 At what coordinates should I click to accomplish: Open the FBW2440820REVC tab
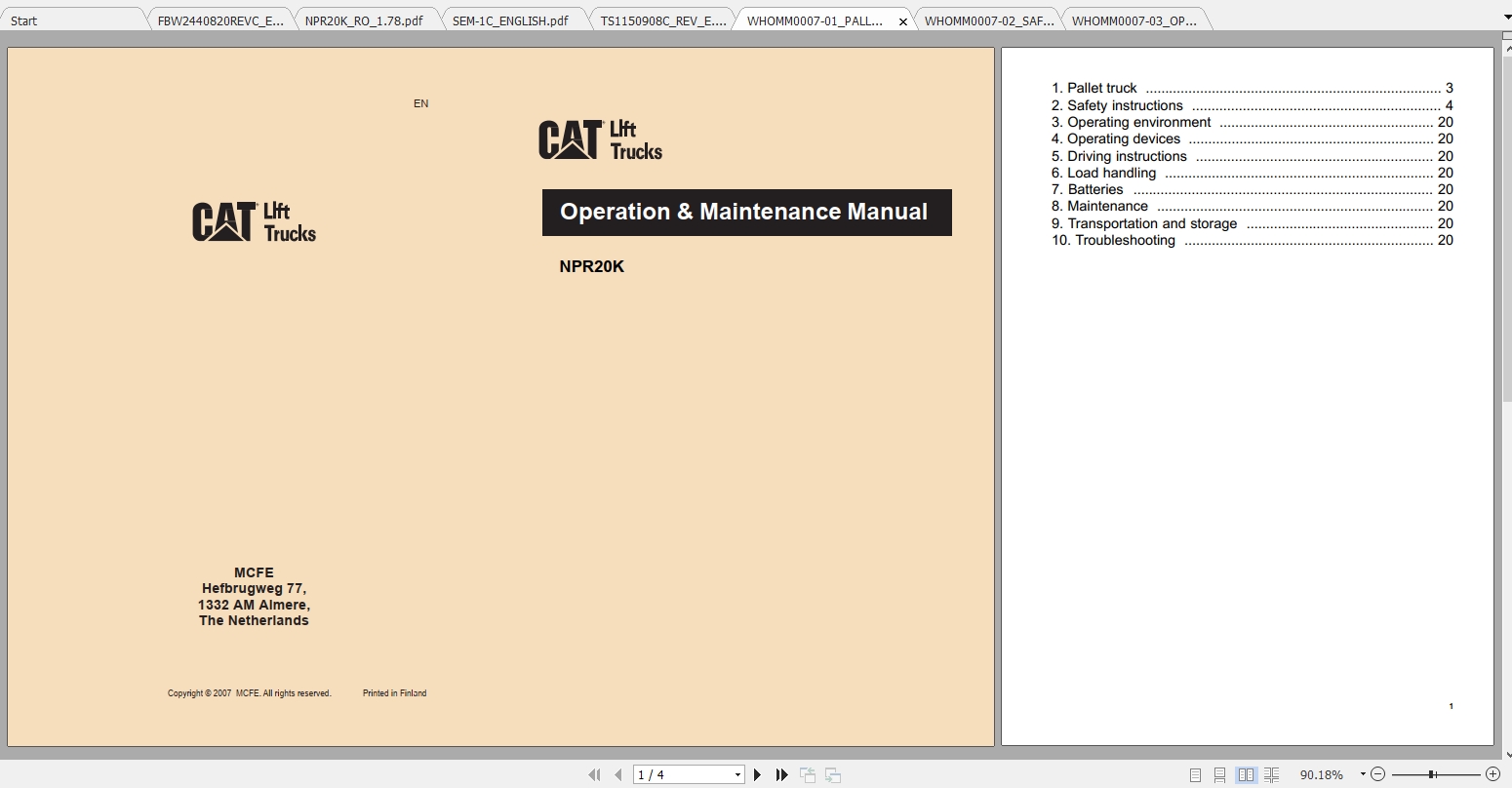click(220, 20)
